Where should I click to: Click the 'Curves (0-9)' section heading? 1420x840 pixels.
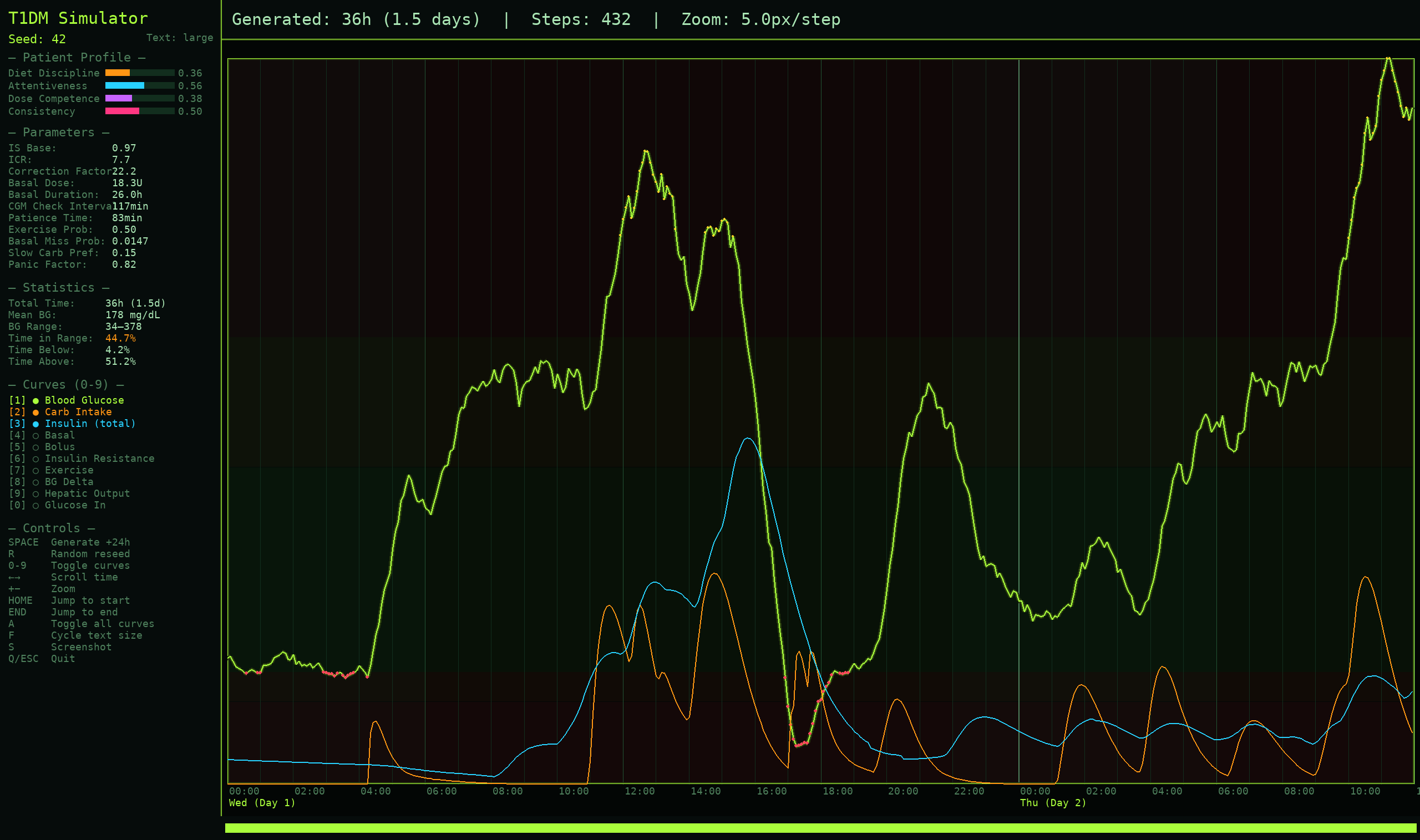tap(65, 384)
